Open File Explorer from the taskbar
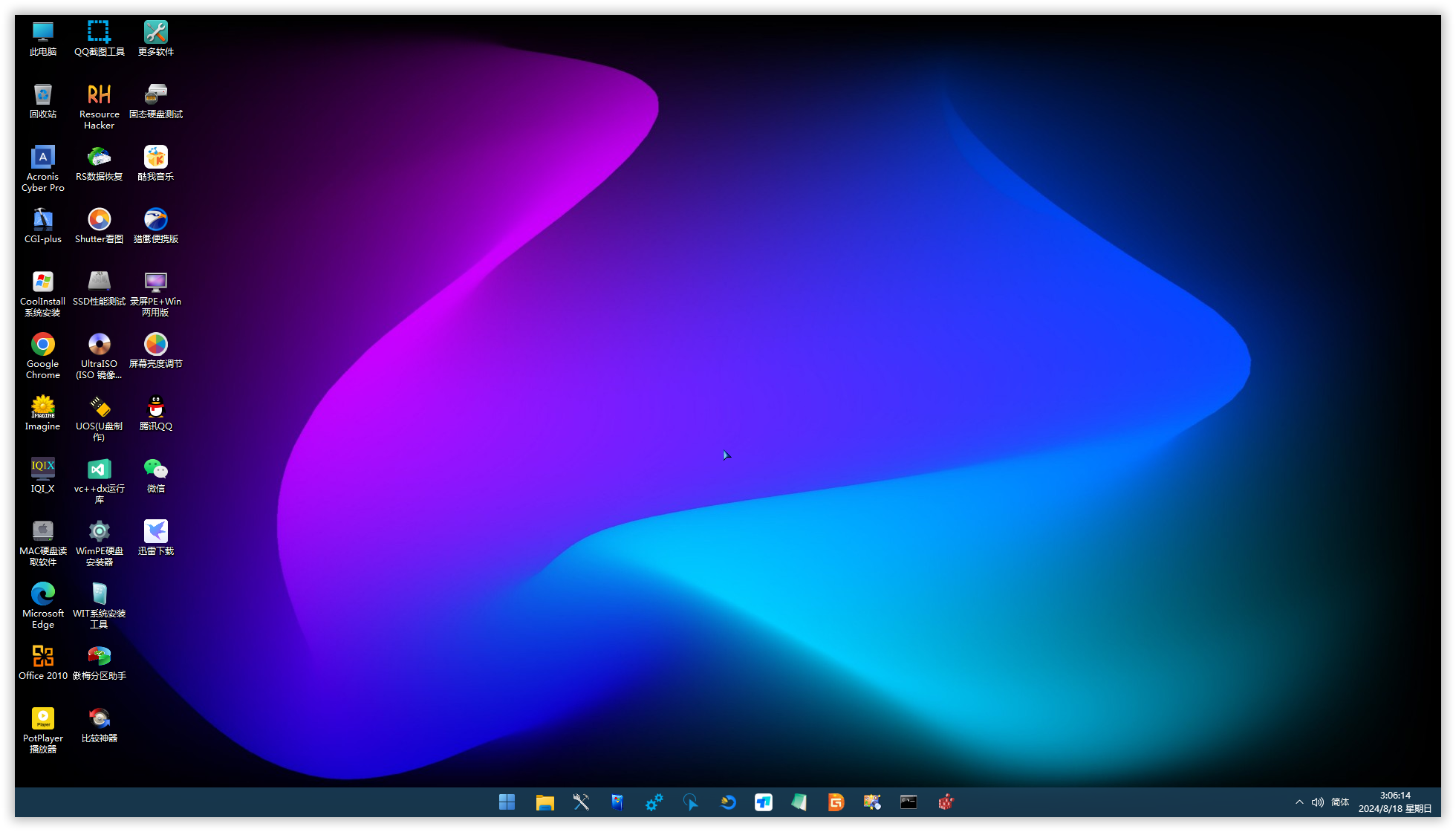Image resolution: width=1456 pixels, height=832 pixels. click(545, 802)
